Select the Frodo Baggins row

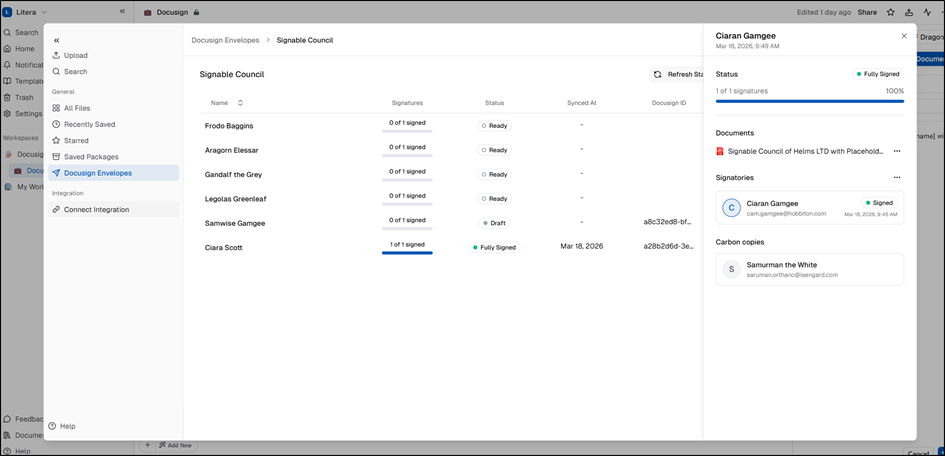(451, 126)
